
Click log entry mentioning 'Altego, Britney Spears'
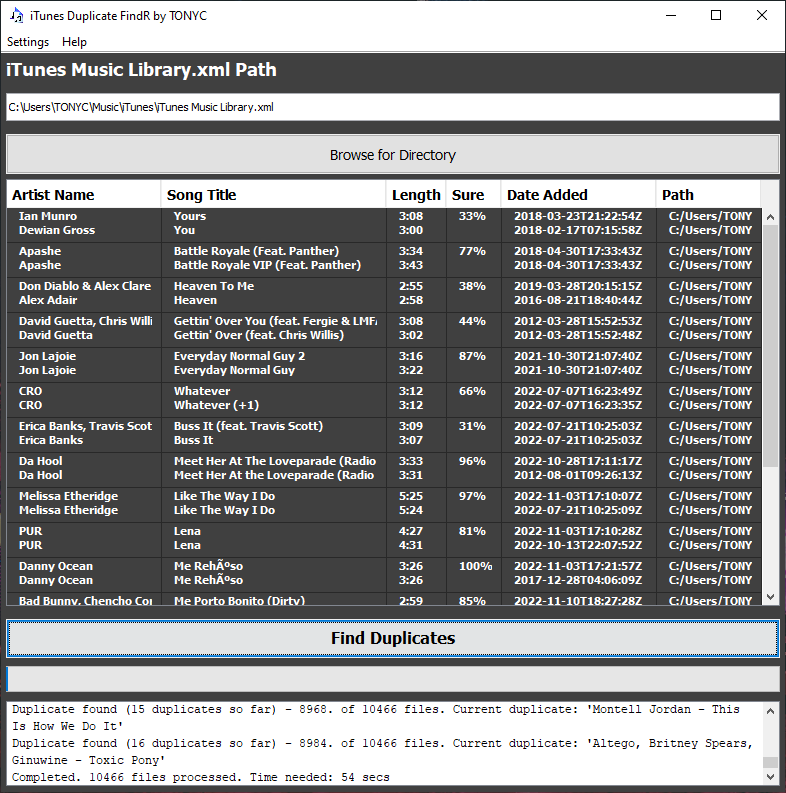pyautogui.click(x=382, y=752)
